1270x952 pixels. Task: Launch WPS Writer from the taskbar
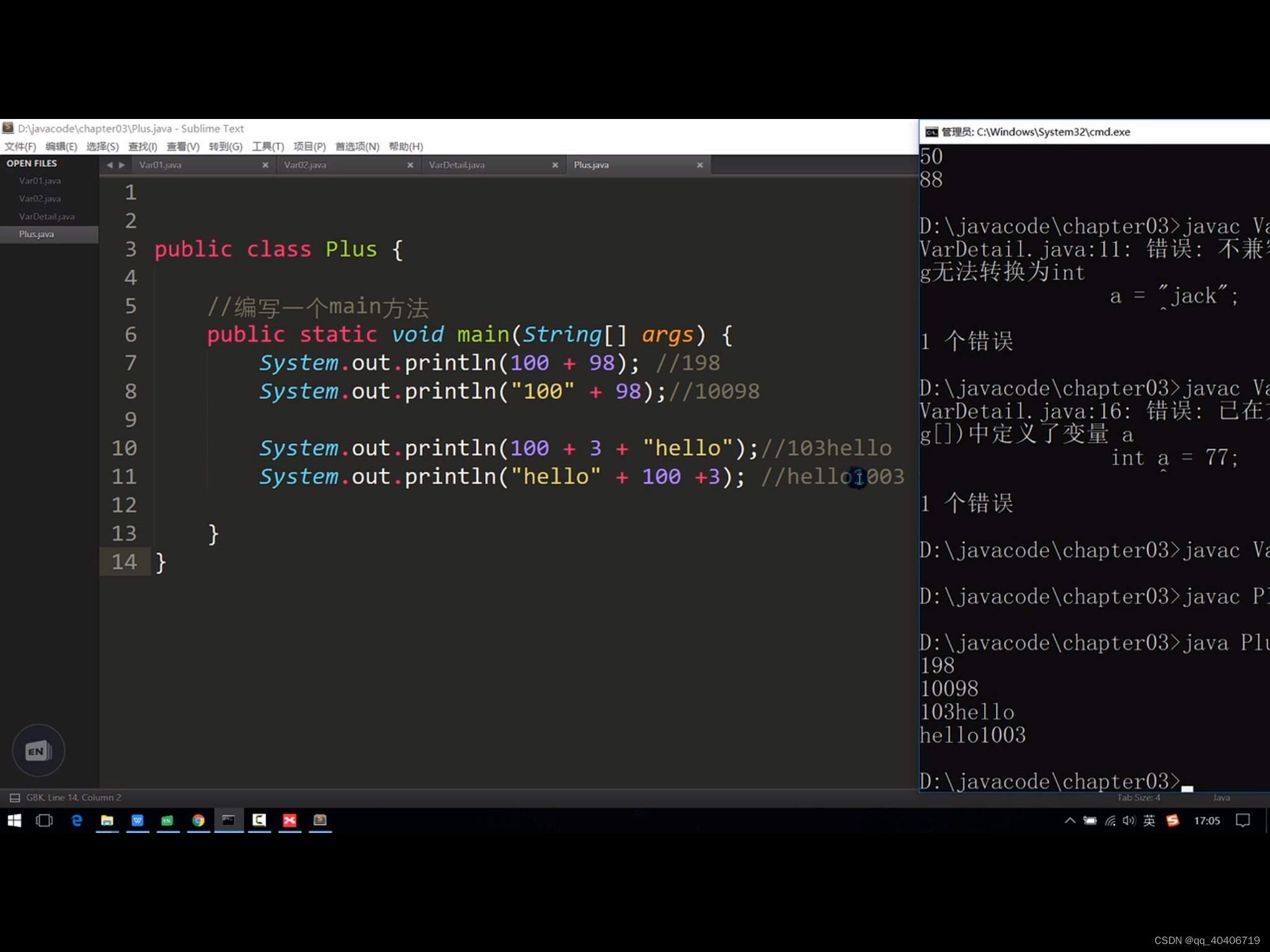coord(138,821)
